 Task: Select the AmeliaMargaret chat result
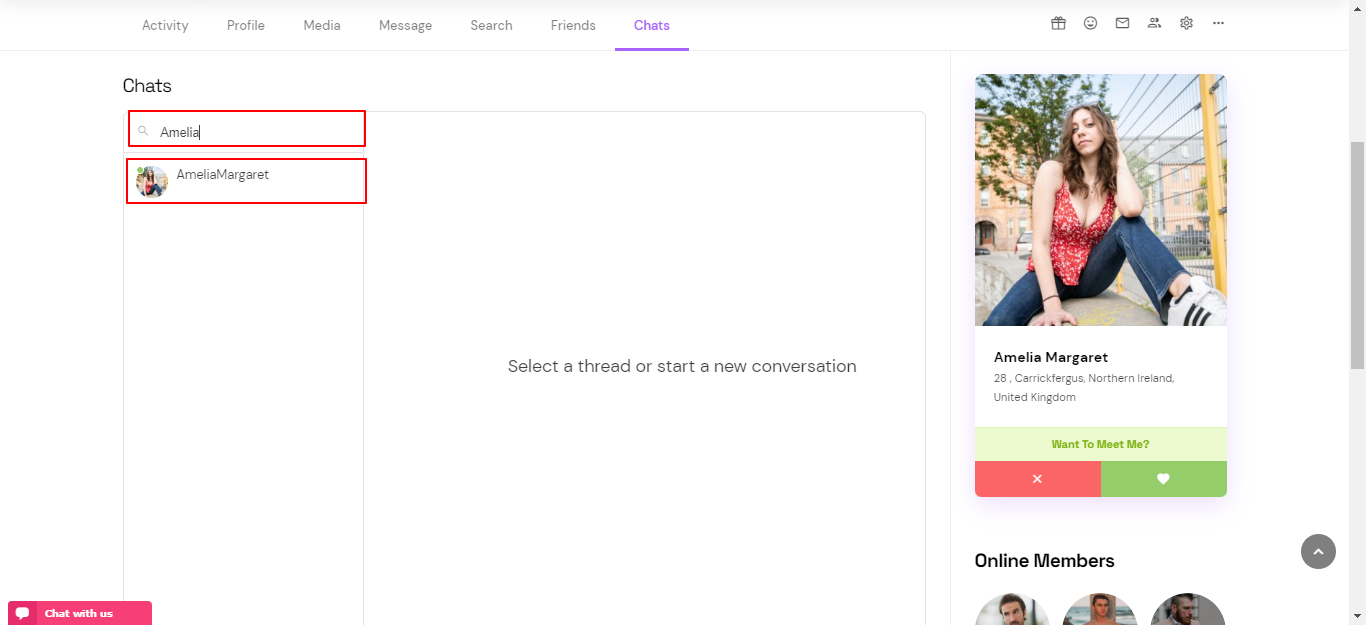(x=246, y=181)
